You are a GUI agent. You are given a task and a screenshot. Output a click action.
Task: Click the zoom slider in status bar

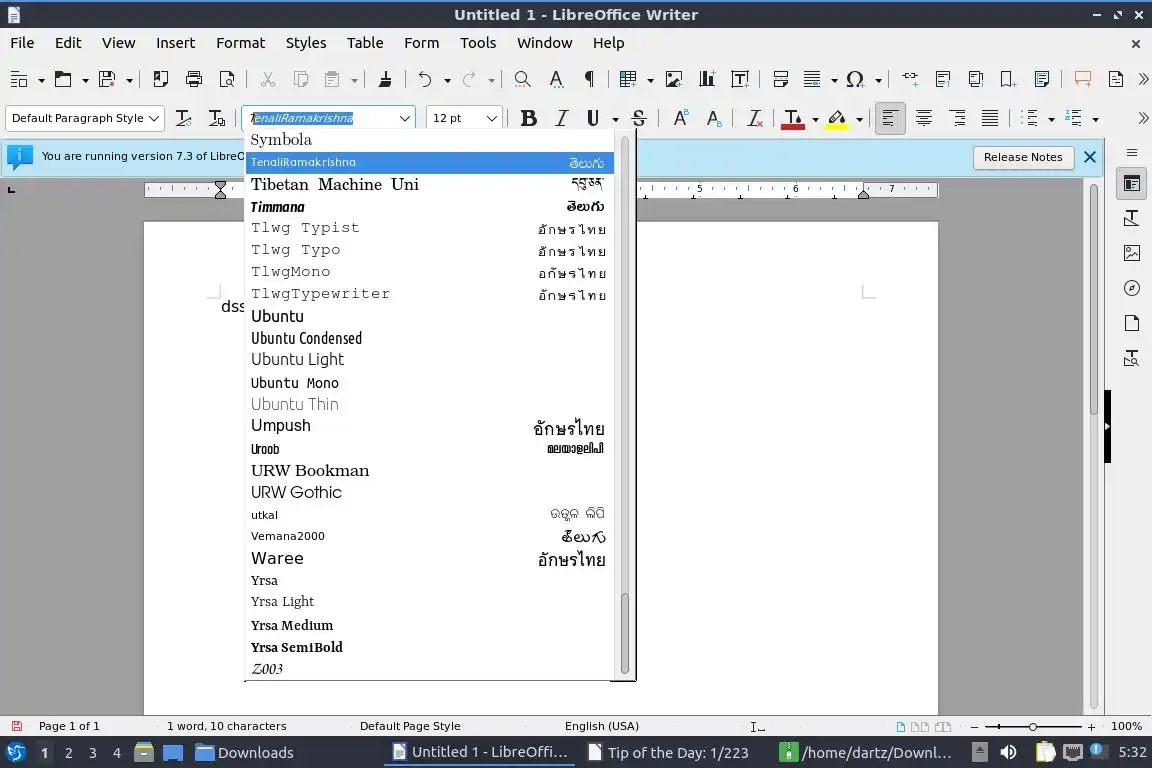pyautogui.click(x=1033, y=727)
